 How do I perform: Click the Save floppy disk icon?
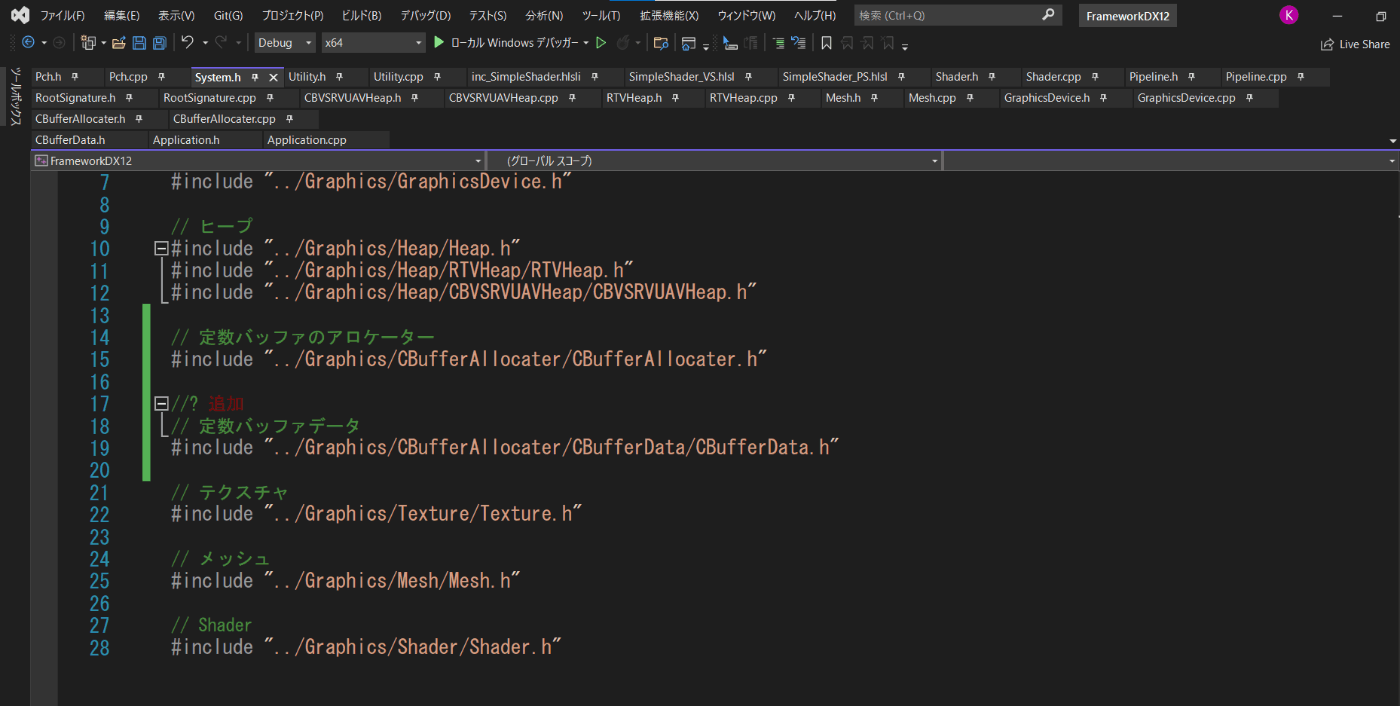[139, 43]
